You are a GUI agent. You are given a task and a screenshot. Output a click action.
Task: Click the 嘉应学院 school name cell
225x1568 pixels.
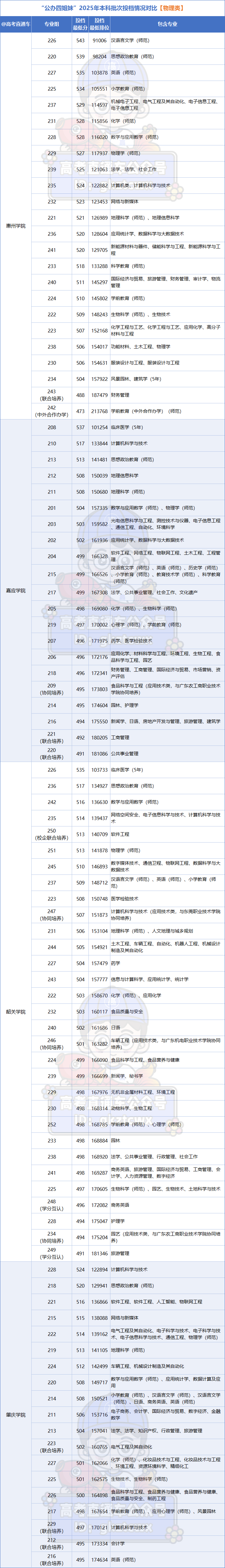[x=15, y=590]
